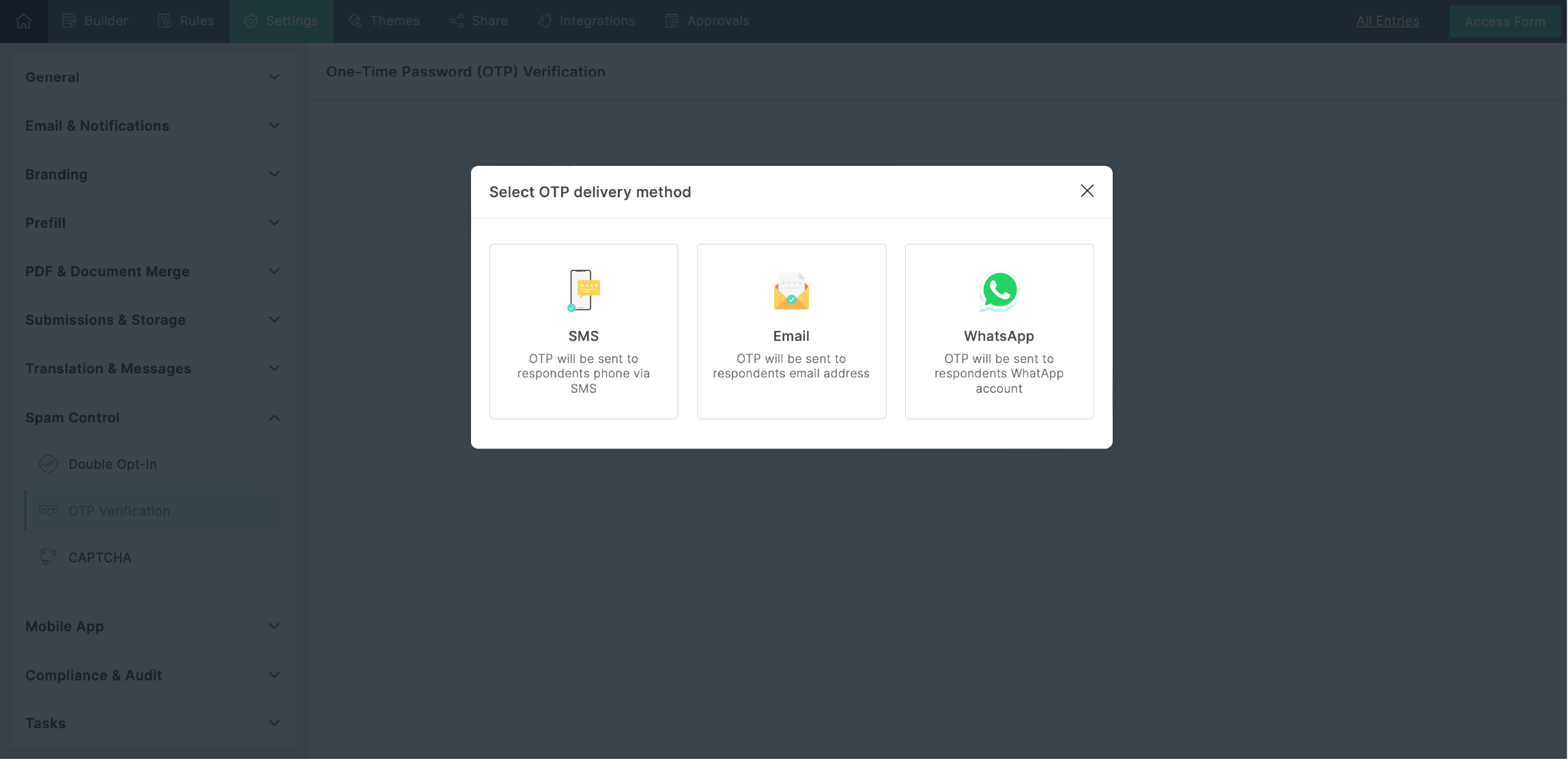Open Double Opt-In settings
Viewport: 1568px width, 763px height.
(x=154, y=464)
